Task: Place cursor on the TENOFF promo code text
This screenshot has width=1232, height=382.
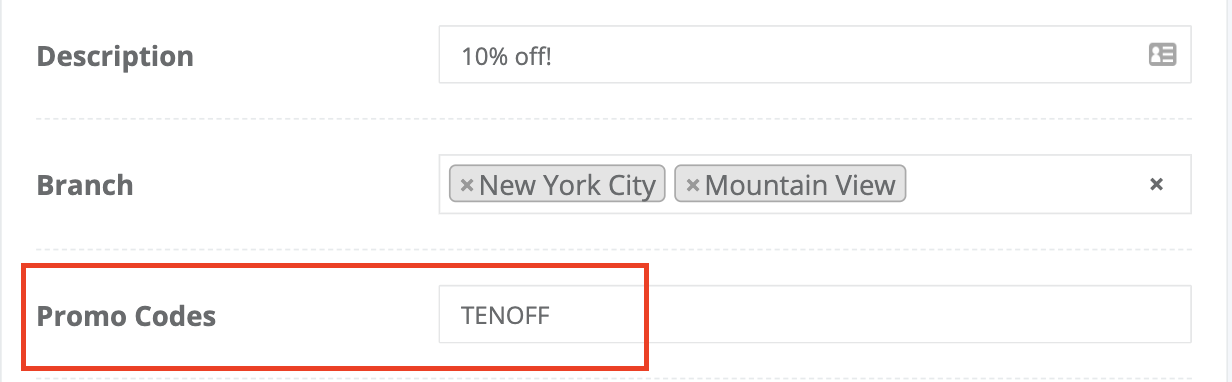Action: pos(506,316)
